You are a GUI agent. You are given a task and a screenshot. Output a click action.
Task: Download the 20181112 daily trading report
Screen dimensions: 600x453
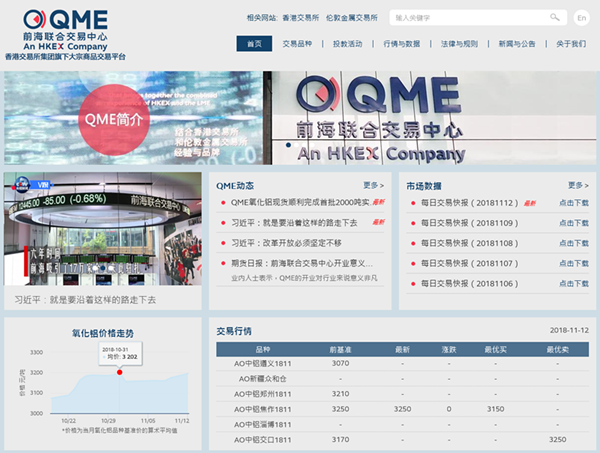coord(574,203)
